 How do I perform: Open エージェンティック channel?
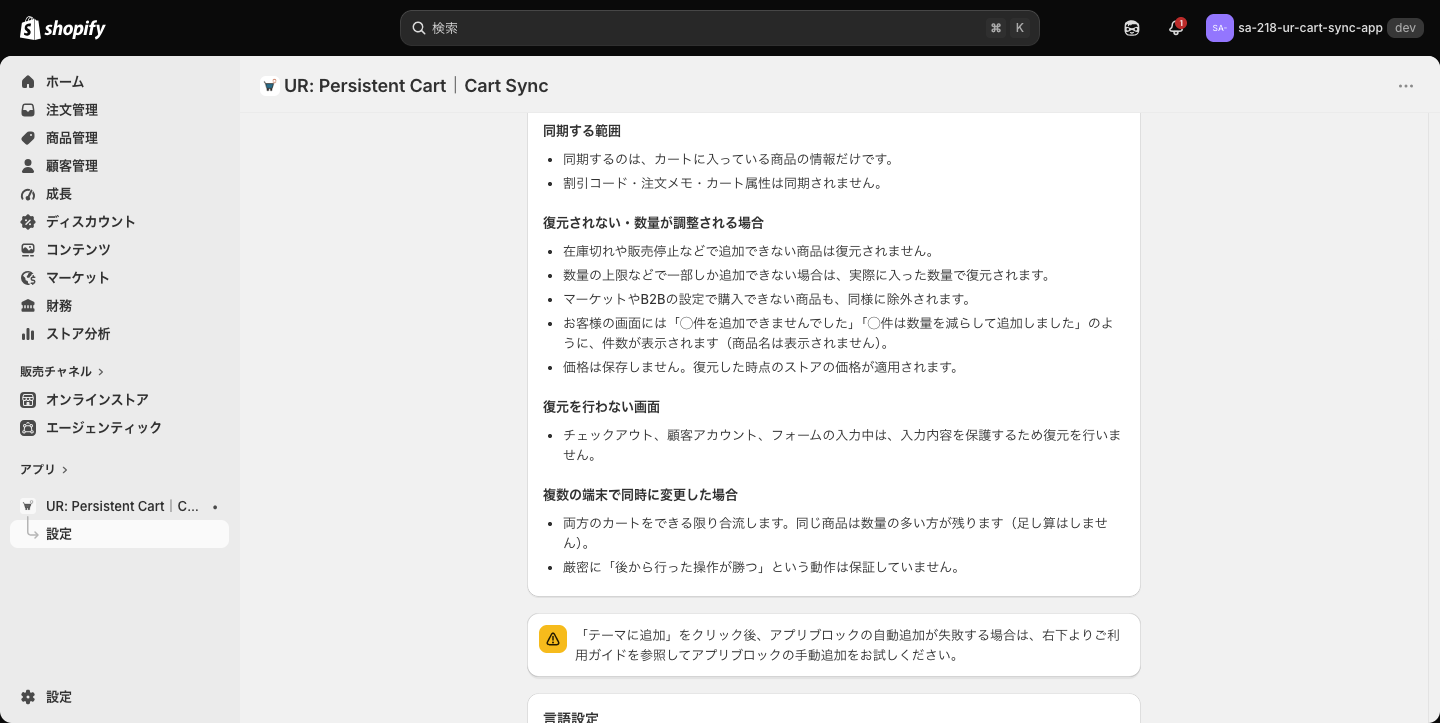(x=104, y=428)
